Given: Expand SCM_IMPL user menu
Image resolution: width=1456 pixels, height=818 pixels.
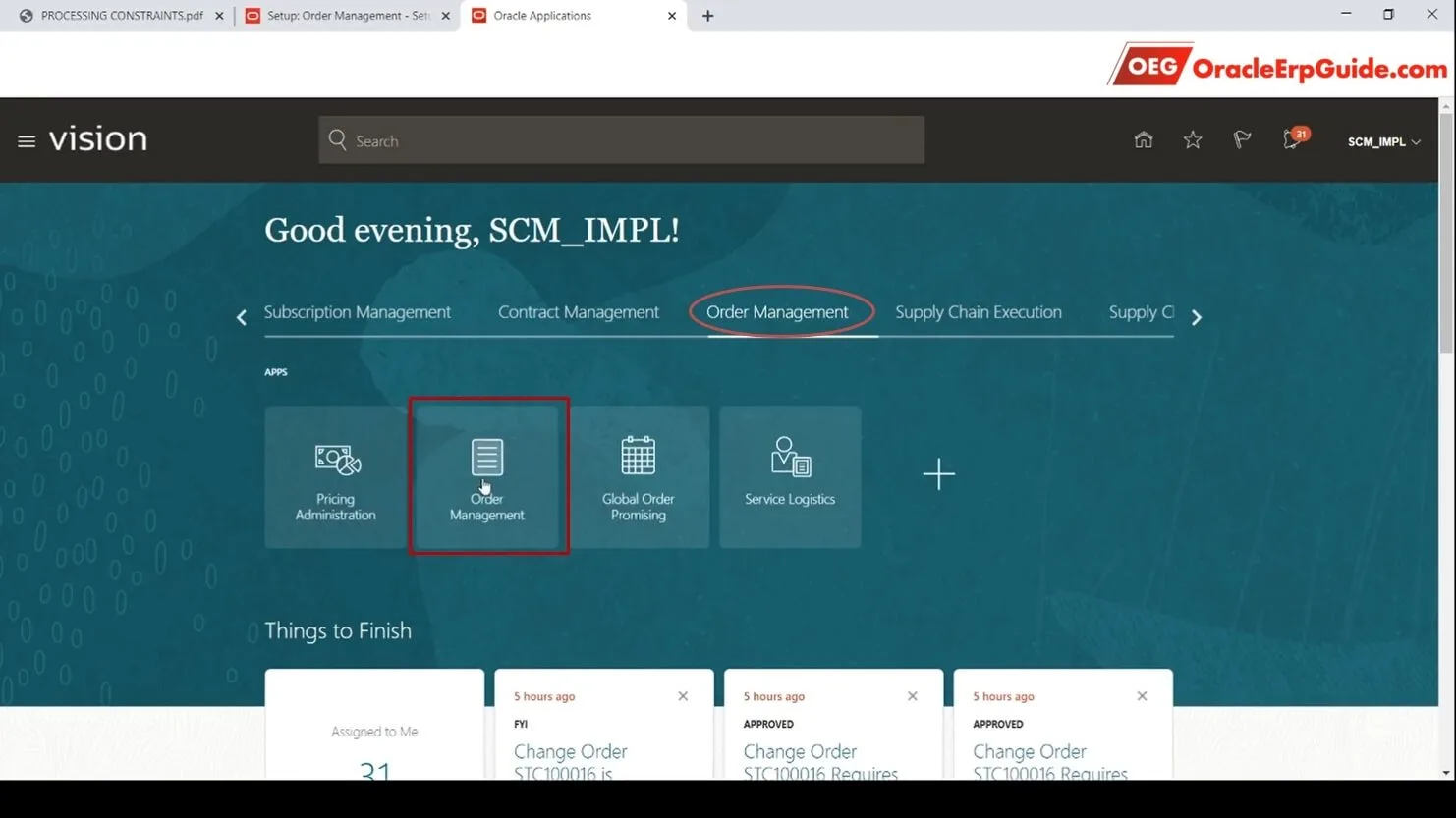Looking at the screenshot, I should pos(1383,141).
